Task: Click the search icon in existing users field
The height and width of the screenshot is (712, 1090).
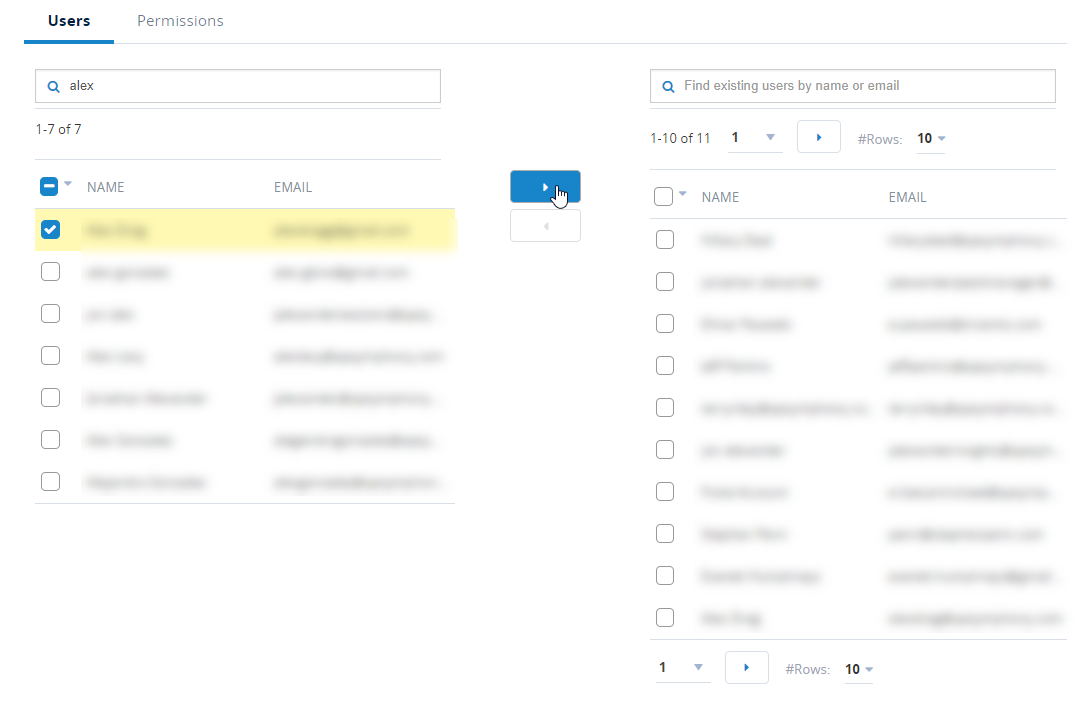Action: click(668, 87)
